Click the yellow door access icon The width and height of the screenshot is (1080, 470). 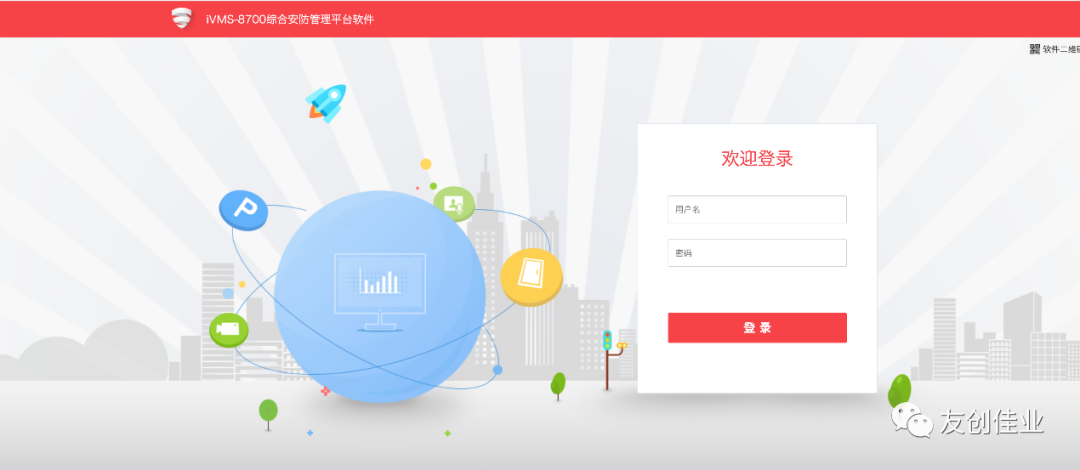[531, 276]
